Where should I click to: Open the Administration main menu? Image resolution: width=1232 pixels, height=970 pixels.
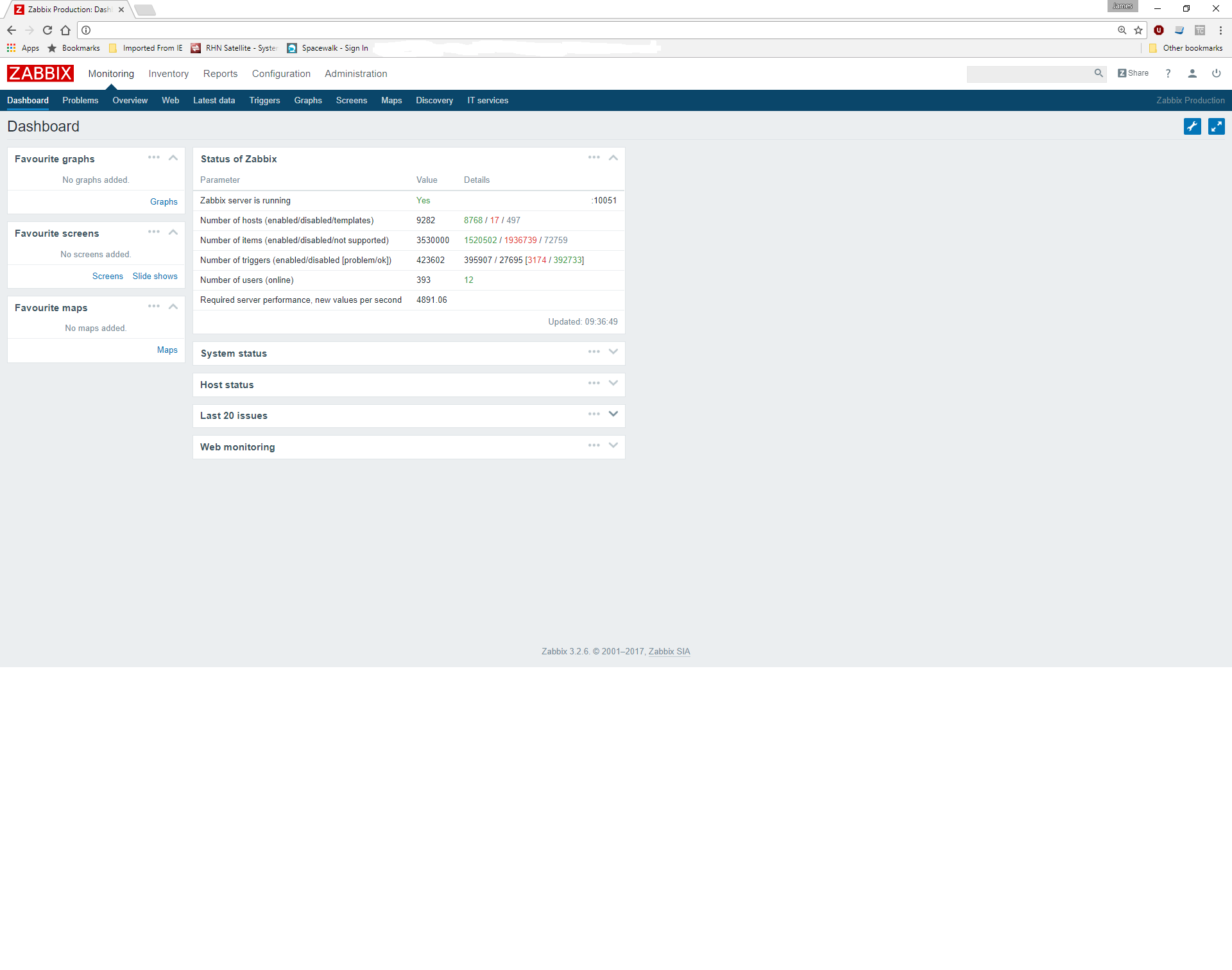[x=356, y=74]
